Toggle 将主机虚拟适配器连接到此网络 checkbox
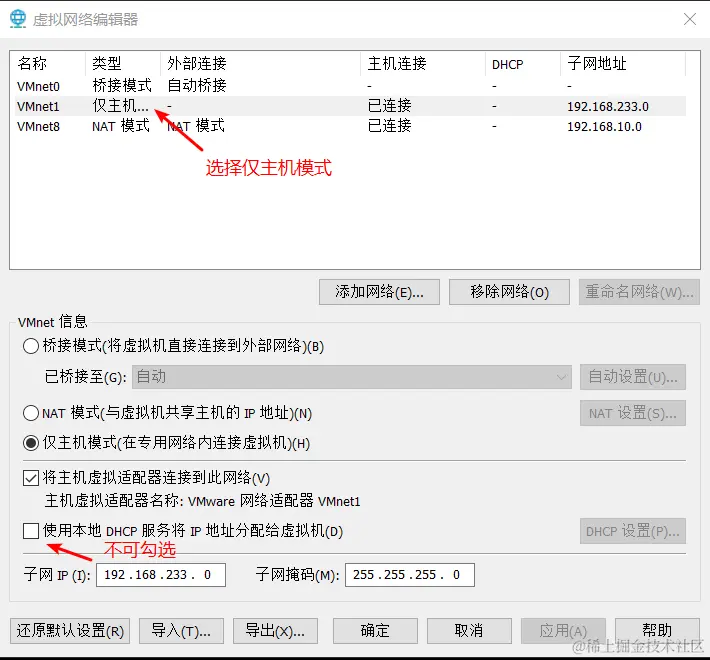This screenshot has height=660, width=710. [31, 478]
